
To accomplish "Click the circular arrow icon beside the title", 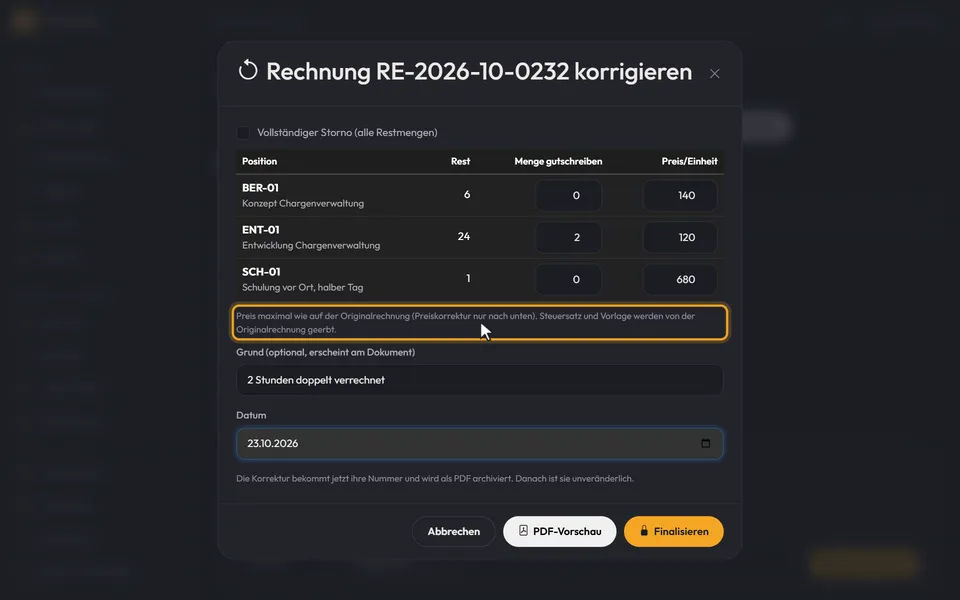I will pyautogui.click(x=248, y=70).
